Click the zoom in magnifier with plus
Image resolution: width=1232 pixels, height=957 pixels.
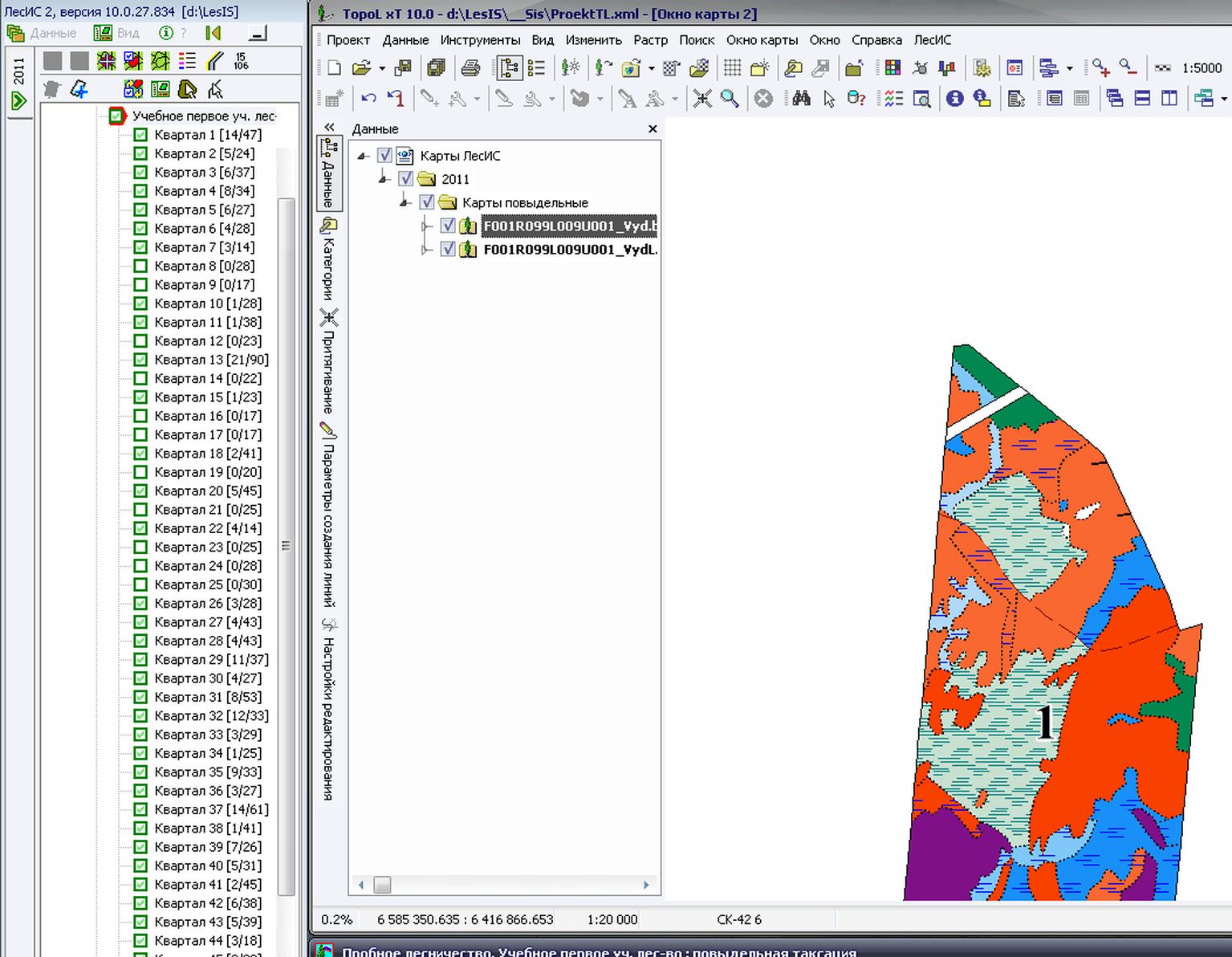(x=1100, y=68)
